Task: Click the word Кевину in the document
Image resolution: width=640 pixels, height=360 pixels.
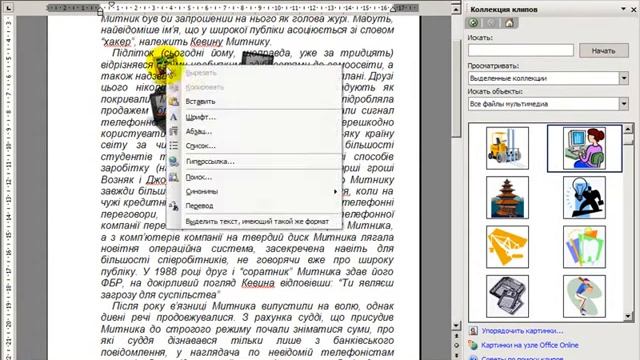Action: click(206, 42)
